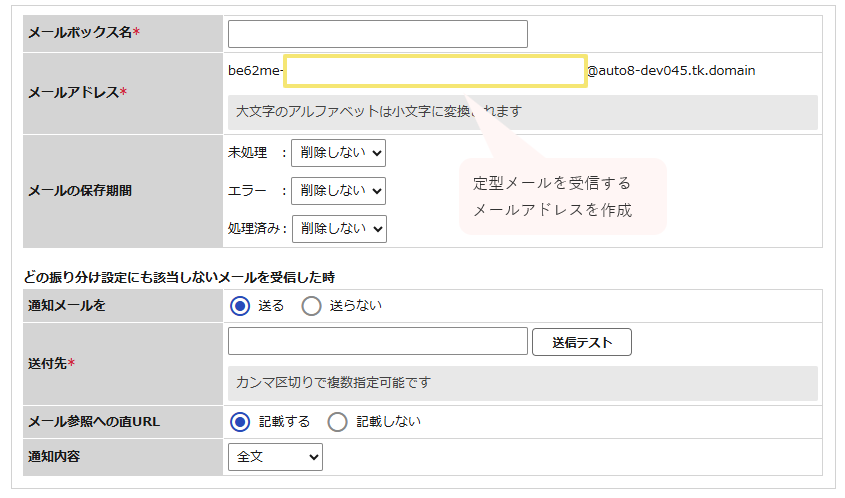
Task: Open the 処理済み retention period dropdown
Action: (x=339, y=229)
